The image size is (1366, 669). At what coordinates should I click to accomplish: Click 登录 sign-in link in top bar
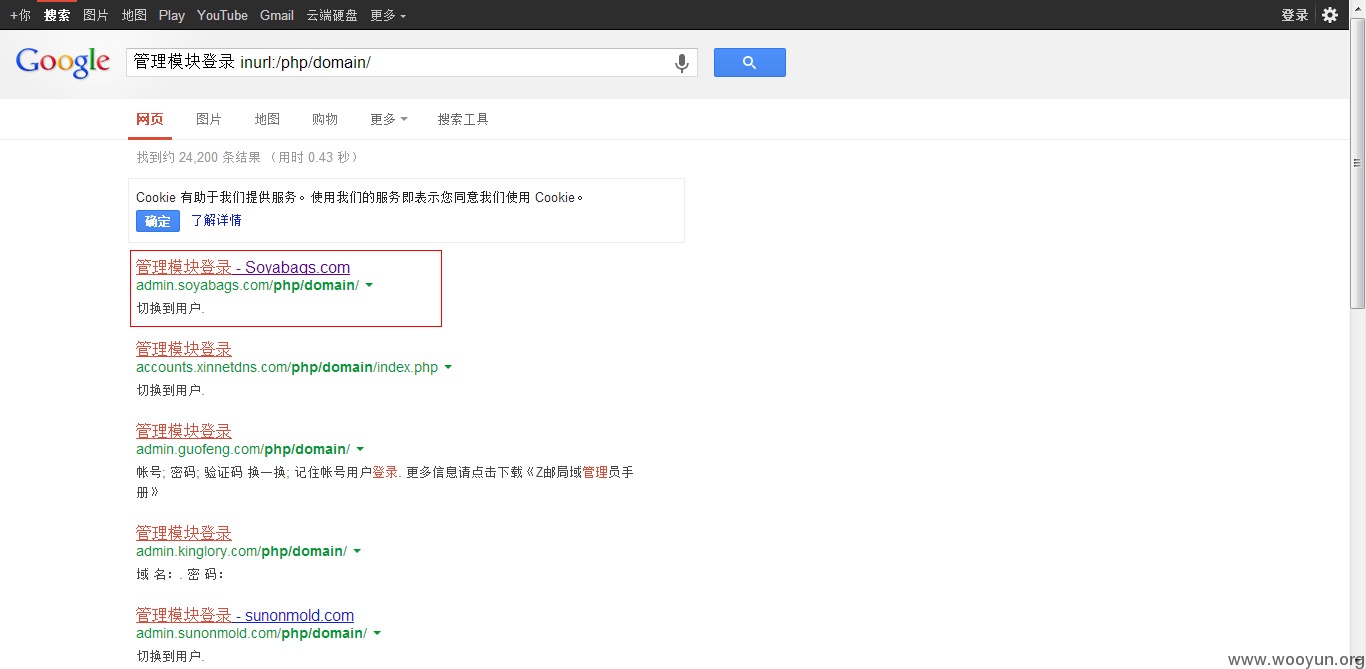(1295, 15)
